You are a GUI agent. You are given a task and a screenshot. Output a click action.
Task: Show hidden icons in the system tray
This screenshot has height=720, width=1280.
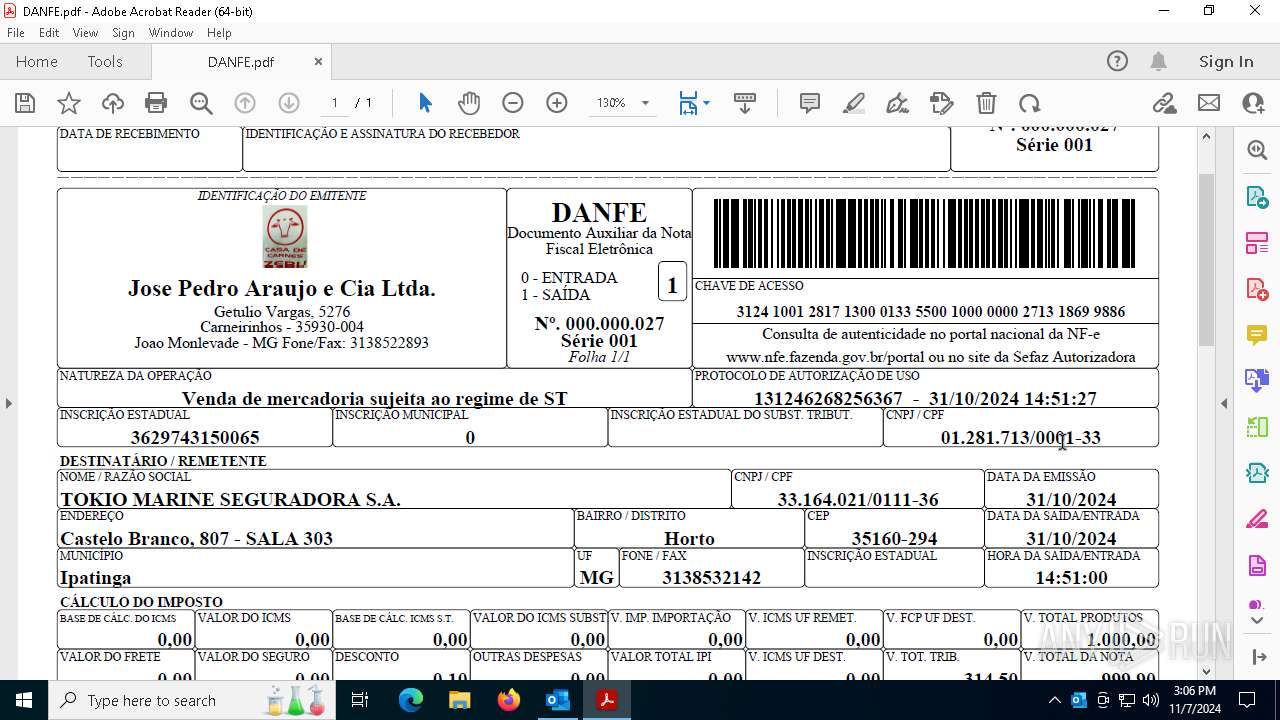coord(1054,700)
